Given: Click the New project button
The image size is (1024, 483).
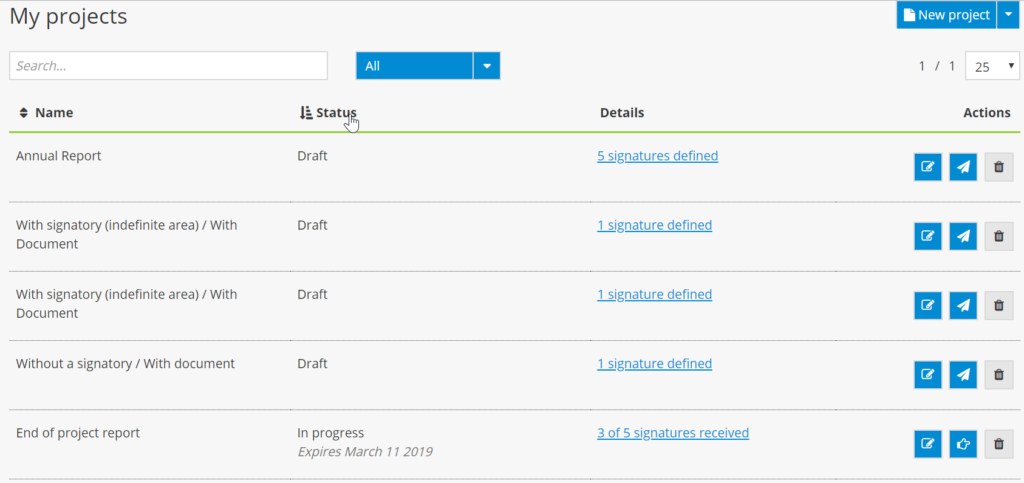Looking at the screenshot, I should [x=945, y=15].
